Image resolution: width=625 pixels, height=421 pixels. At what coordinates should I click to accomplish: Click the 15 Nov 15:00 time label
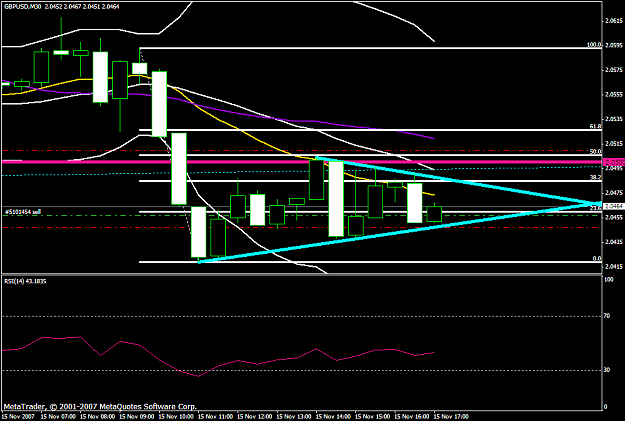(x=372, y=417)
